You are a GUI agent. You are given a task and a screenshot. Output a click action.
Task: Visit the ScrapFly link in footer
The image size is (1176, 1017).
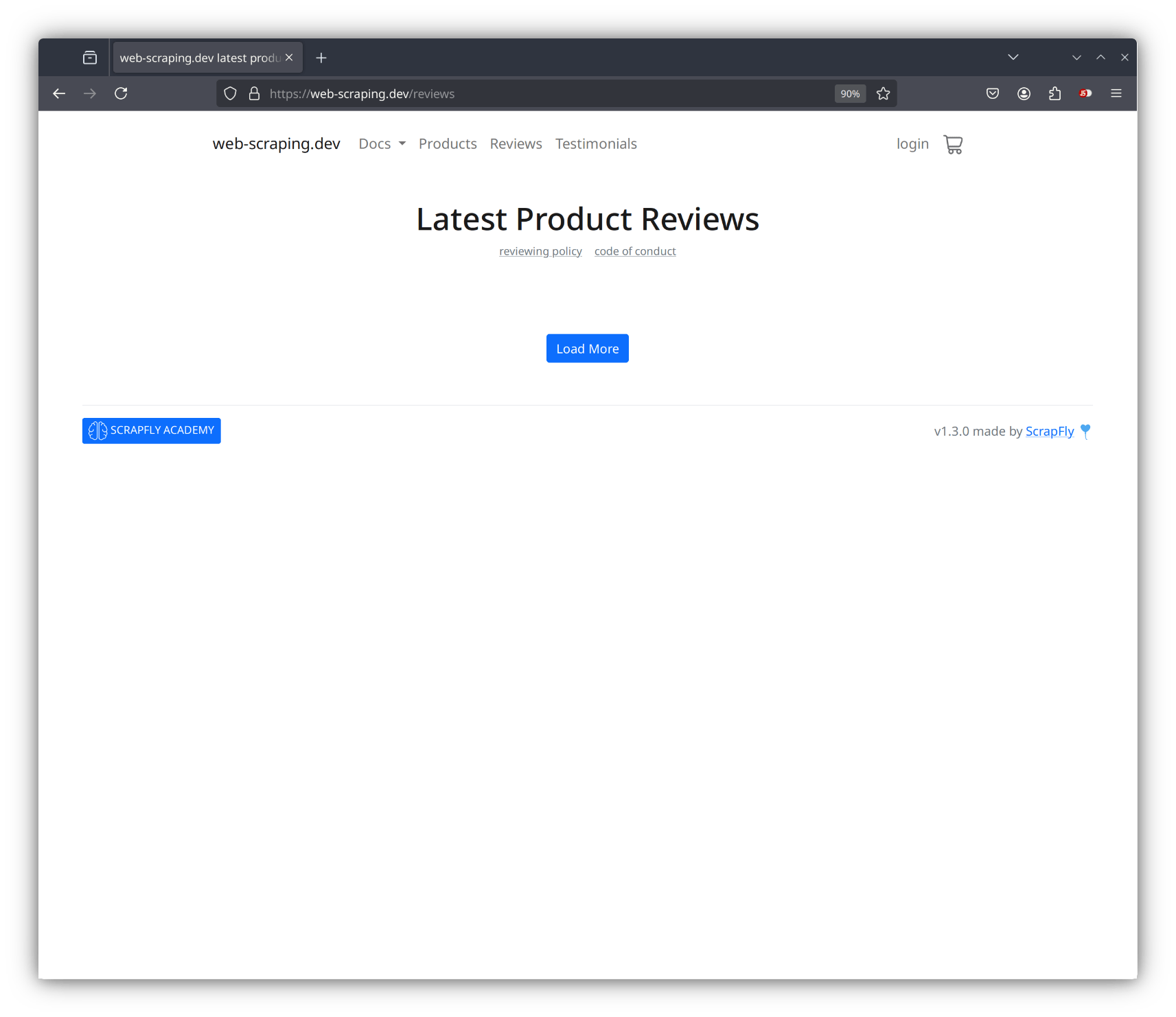(x=1050, y=431)
